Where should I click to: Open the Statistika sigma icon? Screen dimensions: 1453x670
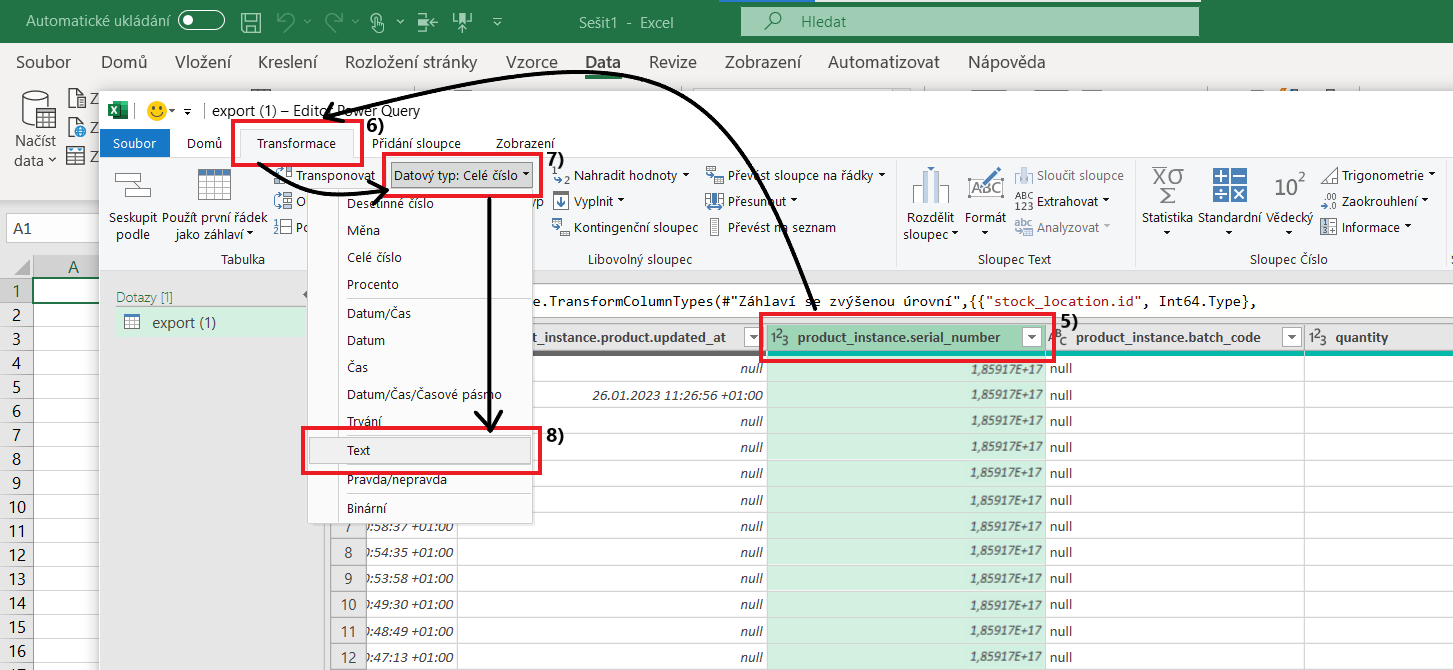1167,186
